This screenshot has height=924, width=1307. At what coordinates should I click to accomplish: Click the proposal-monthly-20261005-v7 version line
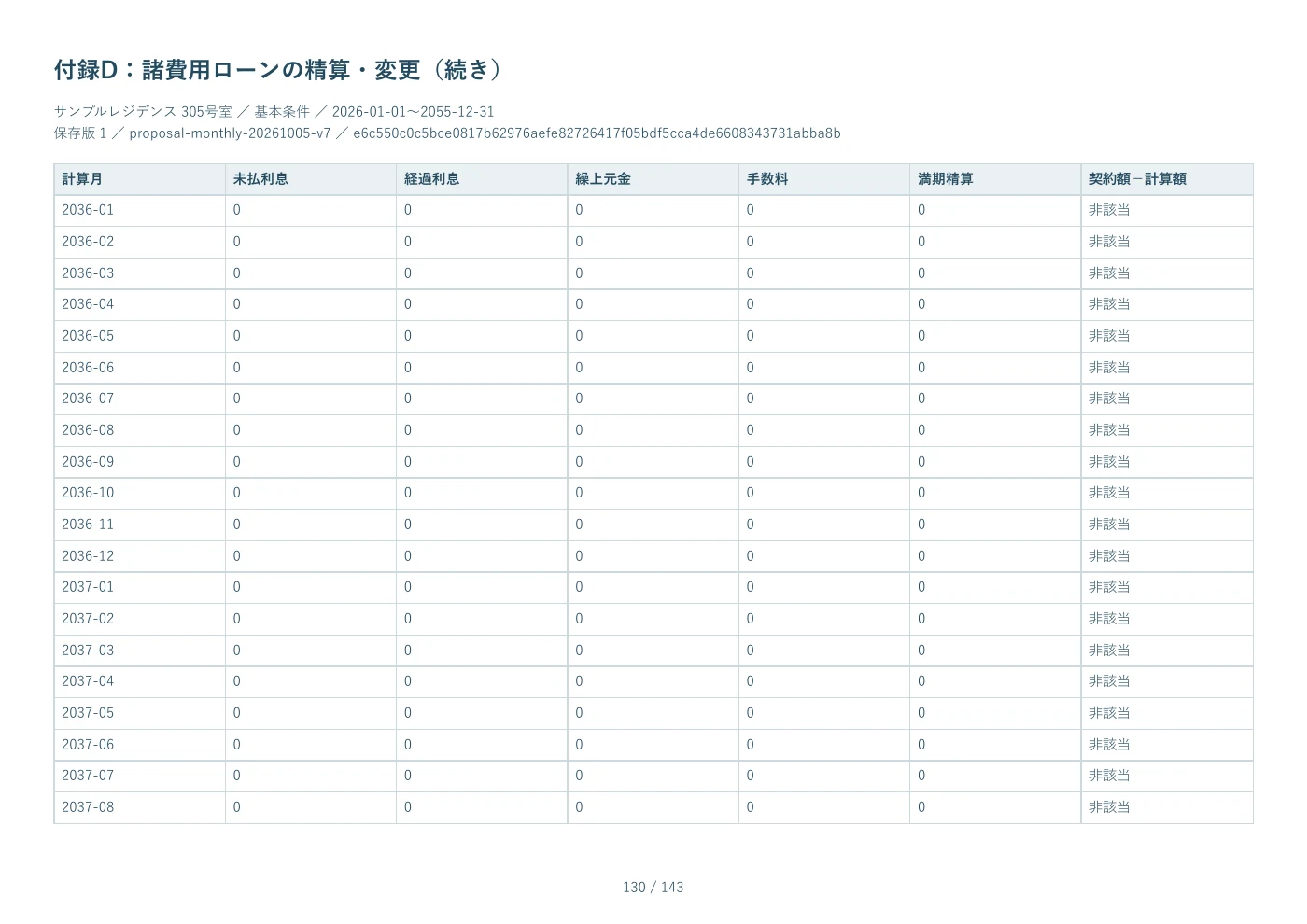pyautogui.click(x=447, y=133)
